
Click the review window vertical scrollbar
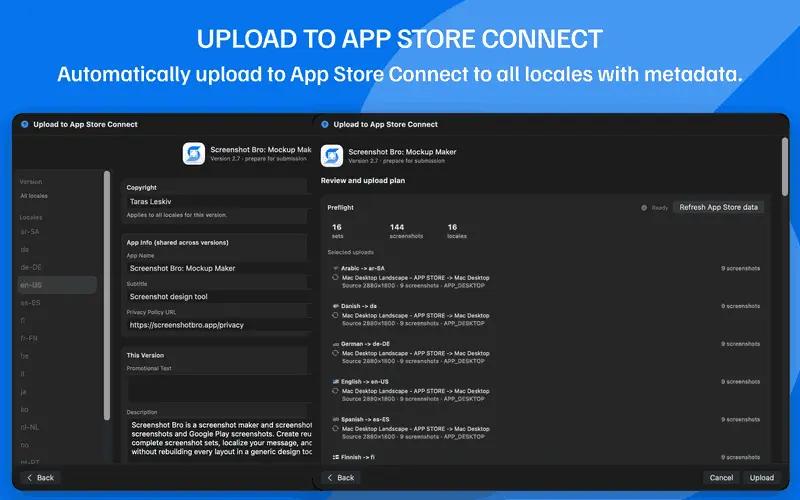coord(785,166)
